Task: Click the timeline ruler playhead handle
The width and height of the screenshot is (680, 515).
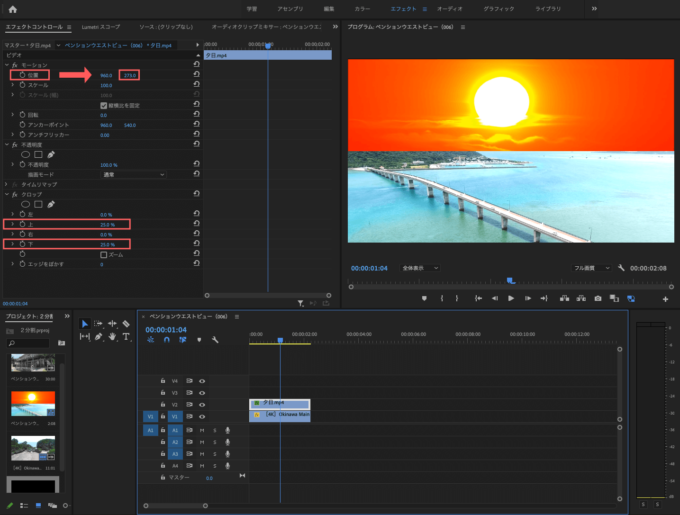Action: [280, 341]
